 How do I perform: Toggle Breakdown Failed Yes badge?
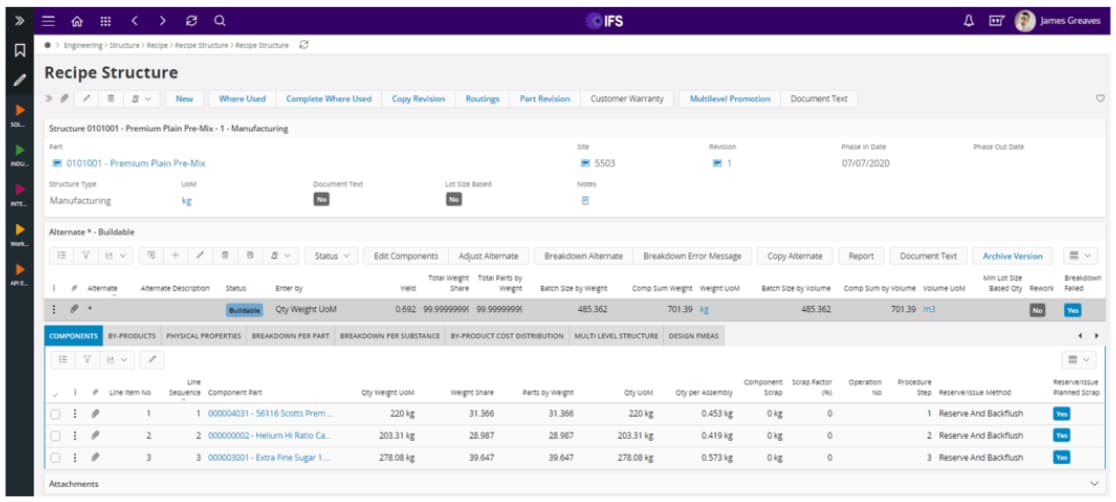click(1073, 310)
